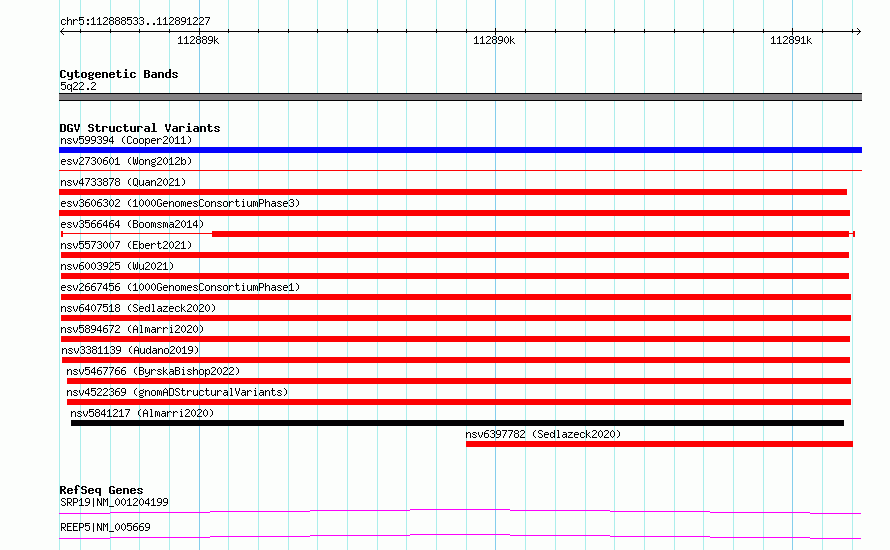890x550 pixels.
Task: Click the right arrow end of ruler
Action: (858, 32)
